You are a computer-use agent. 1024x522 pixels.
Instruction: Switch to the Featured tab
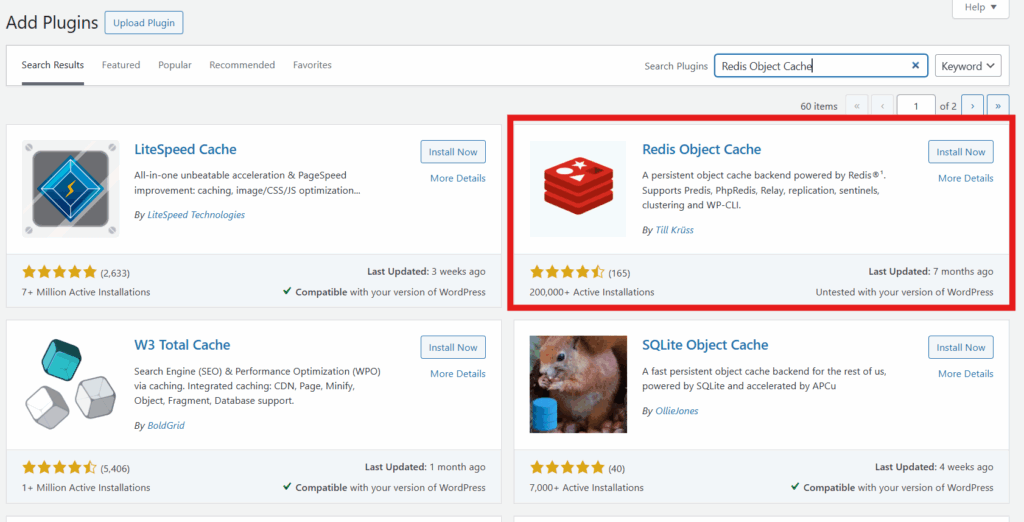click(x=121, y=65)
